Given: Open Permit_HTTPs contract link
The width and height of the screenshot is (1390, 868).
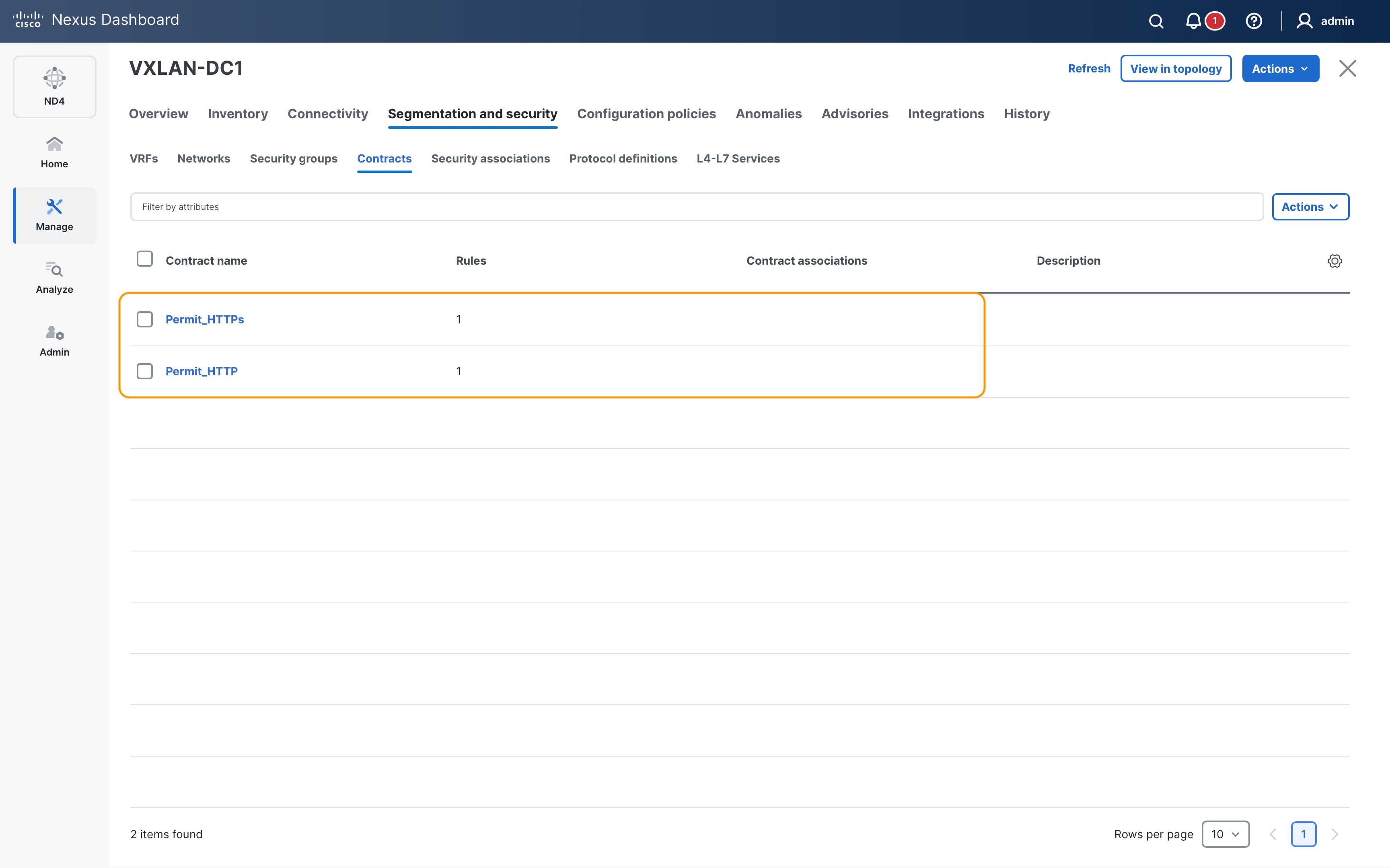Looking at the screenshot, I should (204, 319).
